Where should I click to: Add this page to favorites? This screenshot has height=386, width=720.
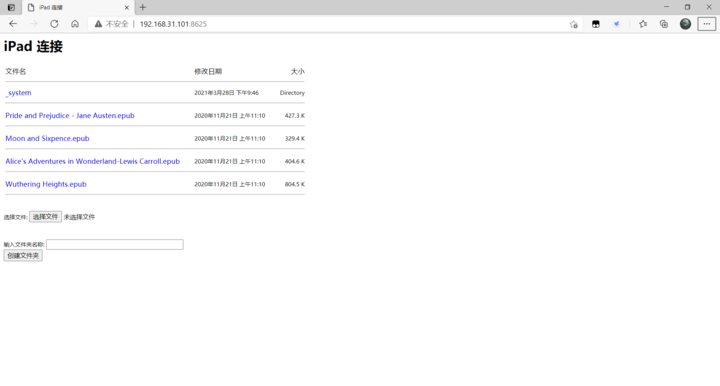click(574, 24)
